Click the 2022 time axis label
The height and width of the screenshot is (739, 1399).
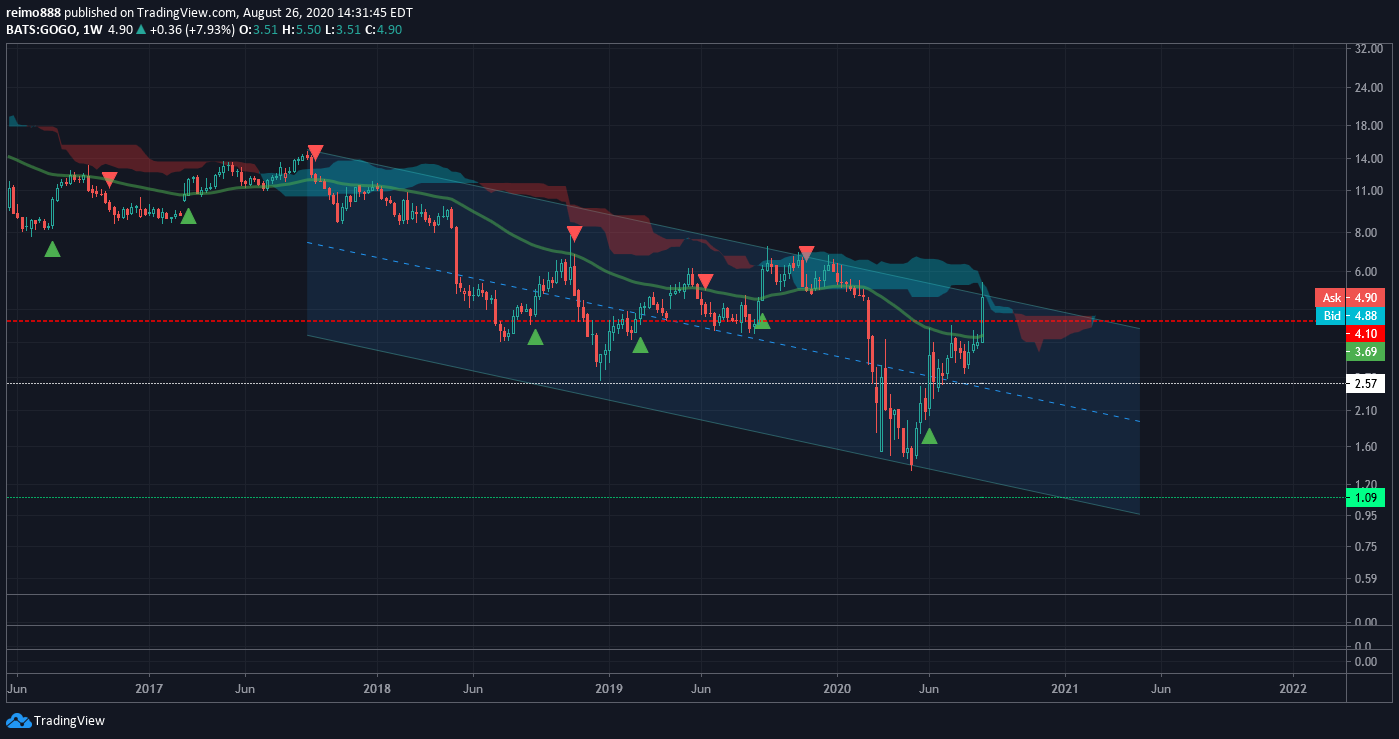(x=1293, y=688)
